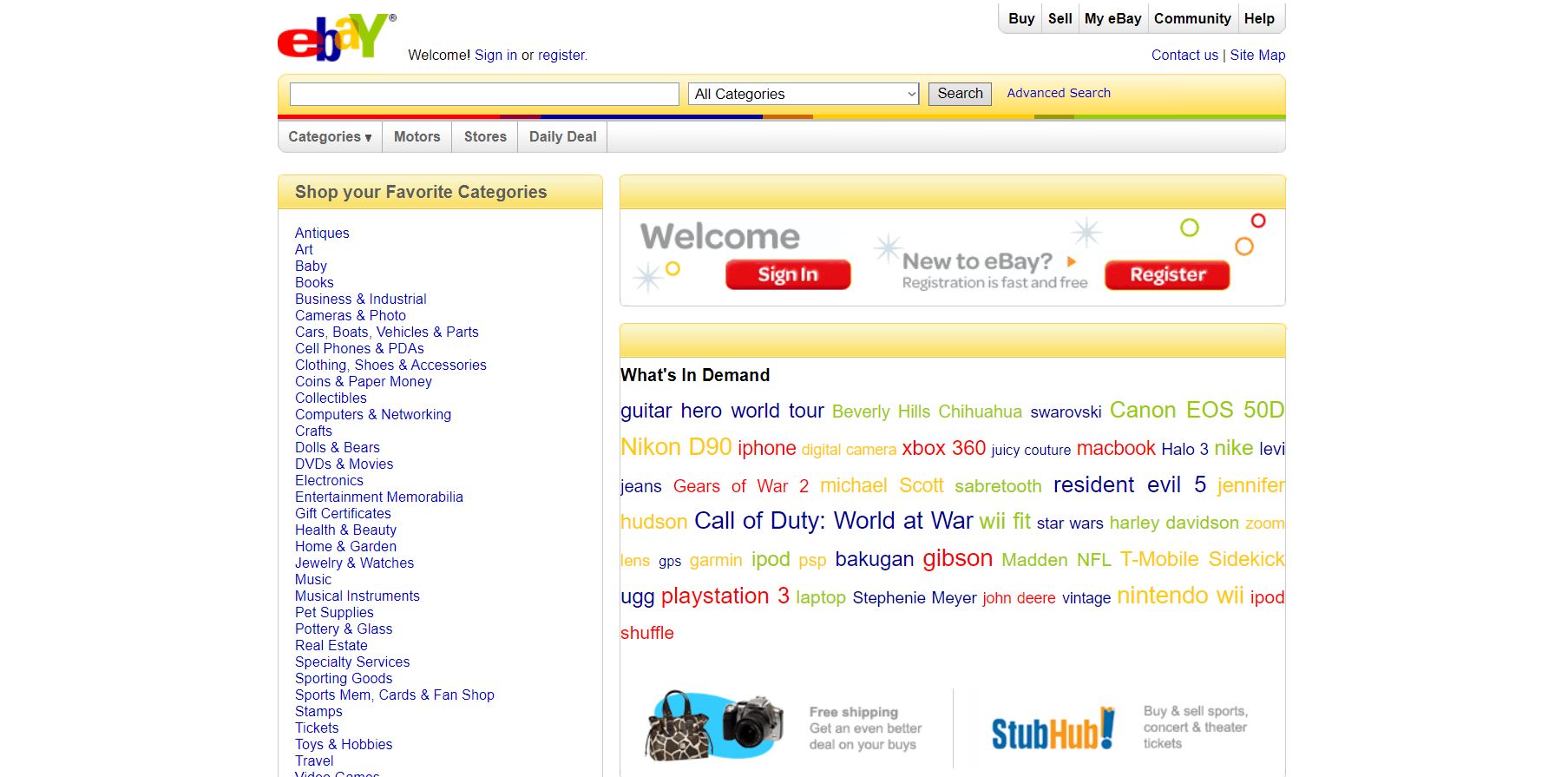Image resolution: width=1568 pixels, height=777 pixels.
Task: Open the Daily Deal tab
Action: pos(563,137)
